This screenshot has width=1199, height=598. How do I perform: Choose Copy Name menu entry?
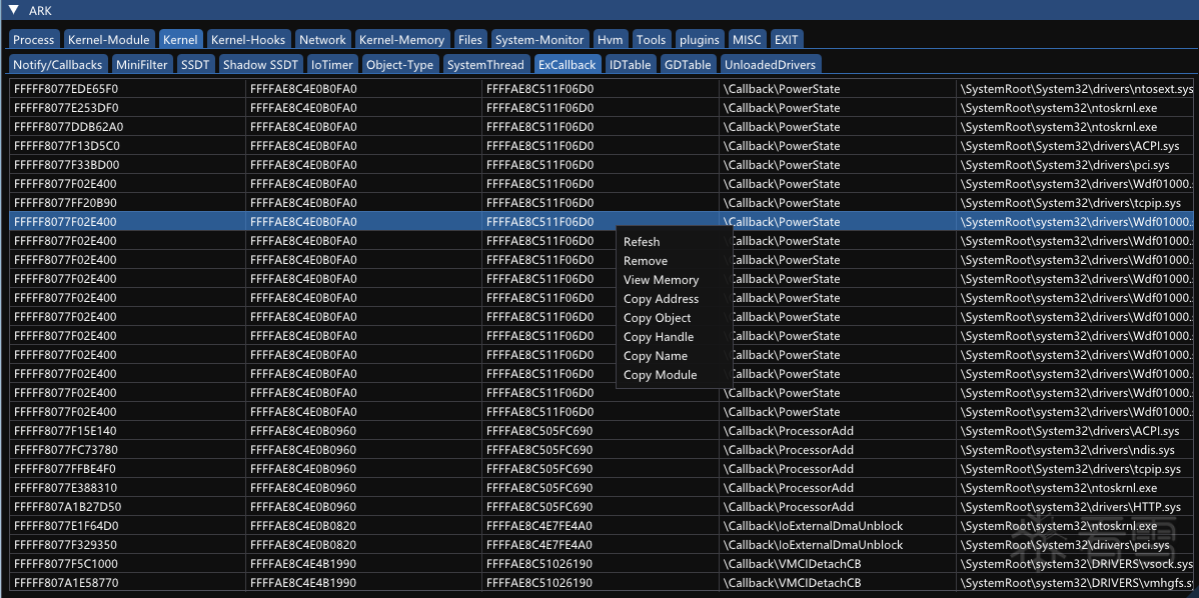[655, 356]
